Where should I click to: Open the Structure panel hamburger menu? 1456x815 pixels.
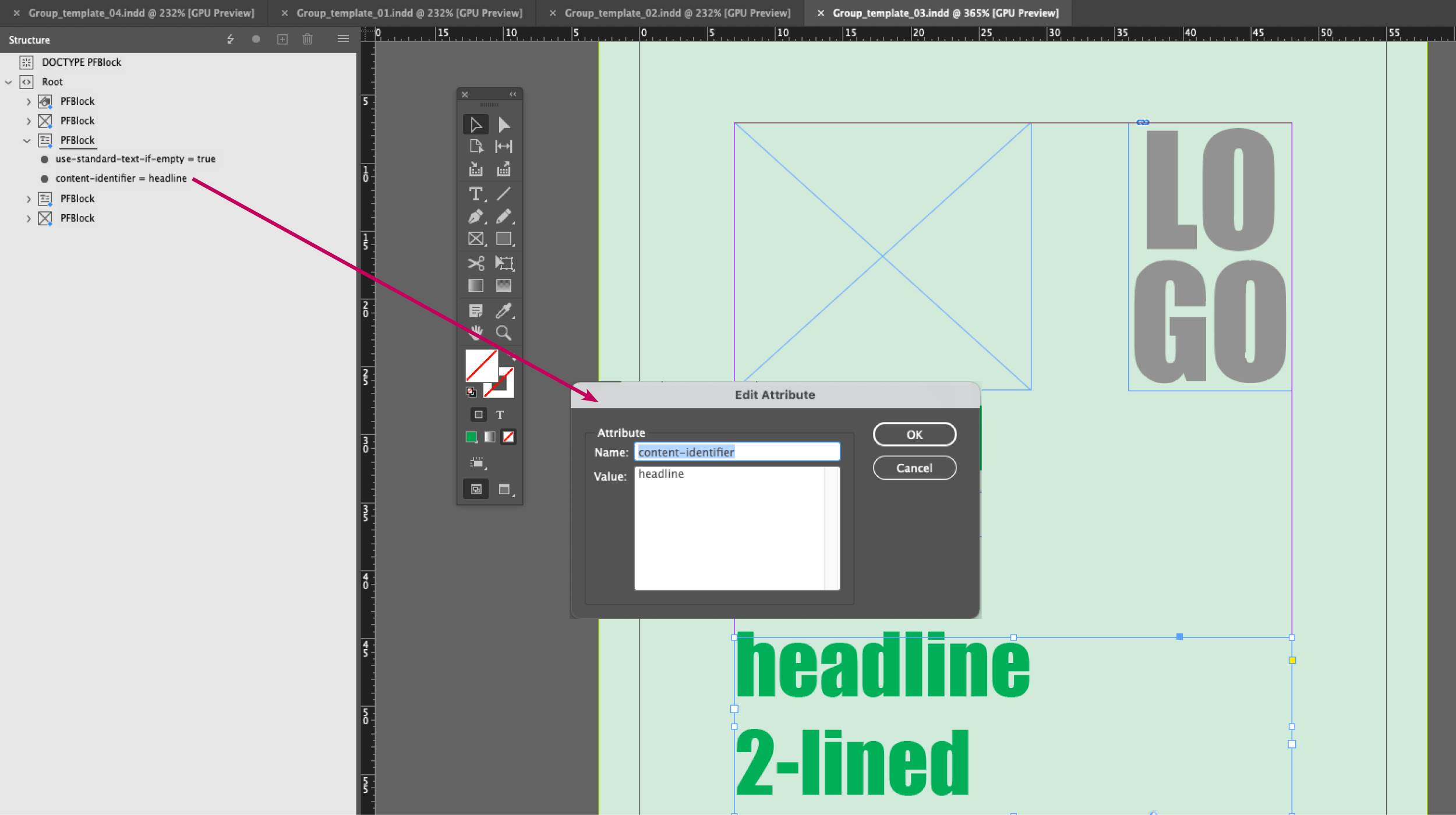tap(343, 39)
